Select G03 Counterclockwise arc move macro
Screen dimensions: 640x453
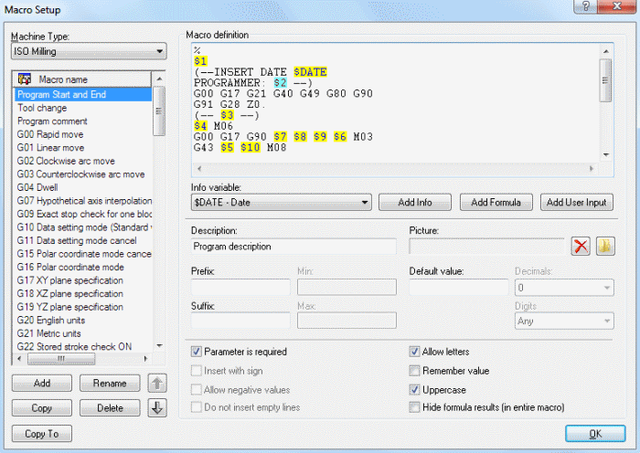(83, 174)
